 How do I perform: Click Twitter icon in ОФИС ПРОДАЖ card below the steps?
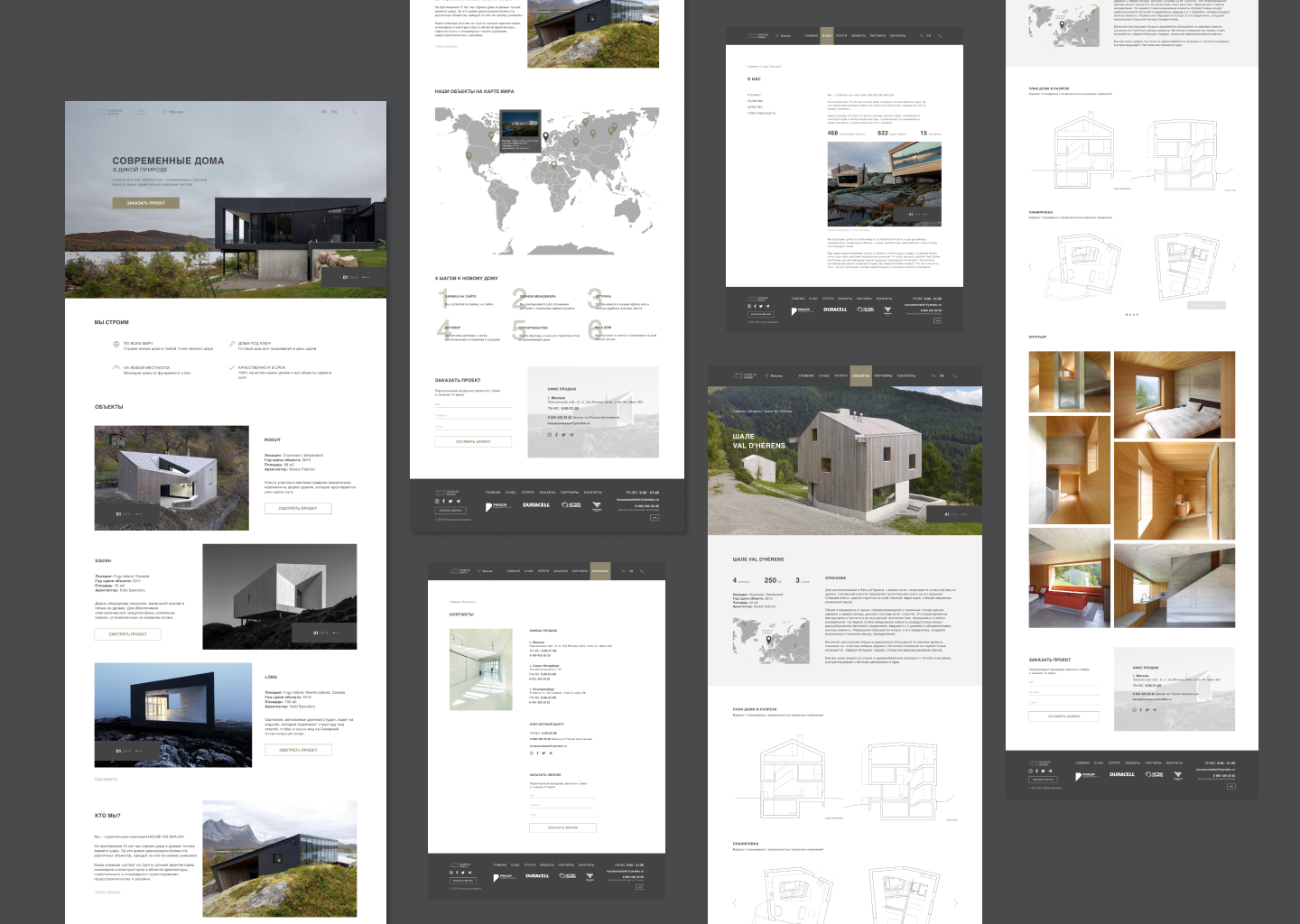point(564,435)
